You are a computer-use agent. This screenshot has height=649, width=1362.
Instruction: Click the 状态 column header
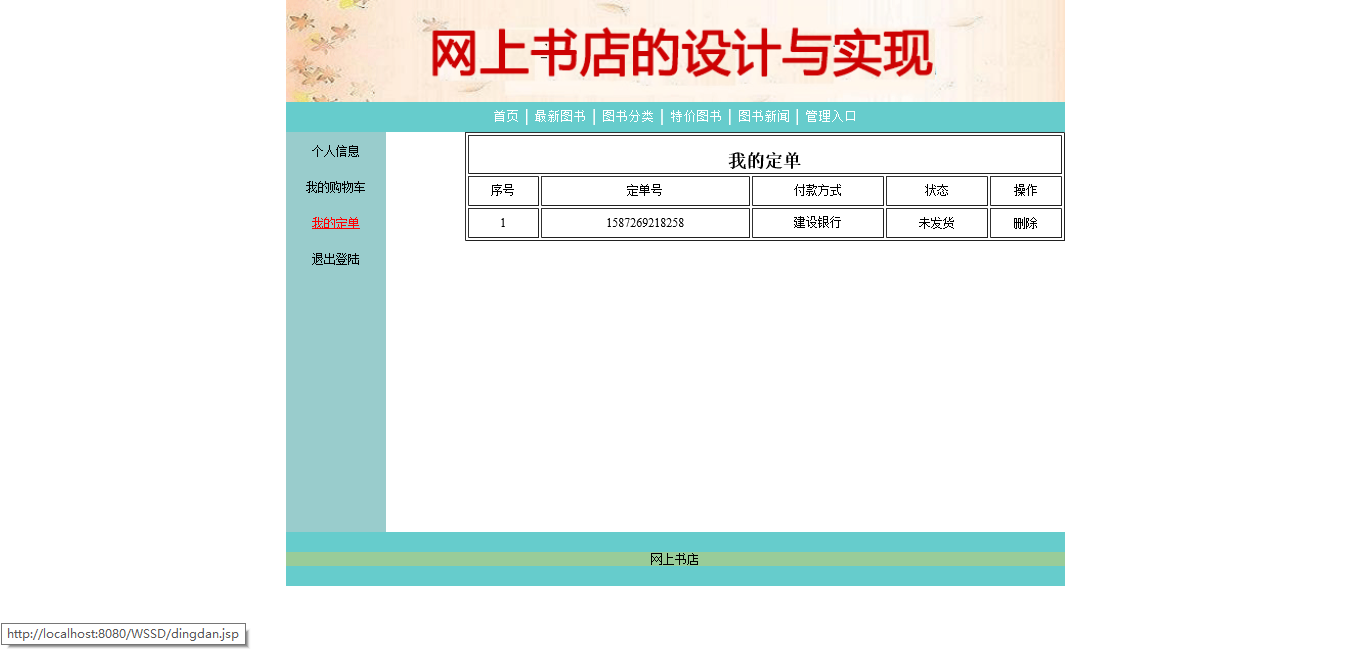coord(936,191)
